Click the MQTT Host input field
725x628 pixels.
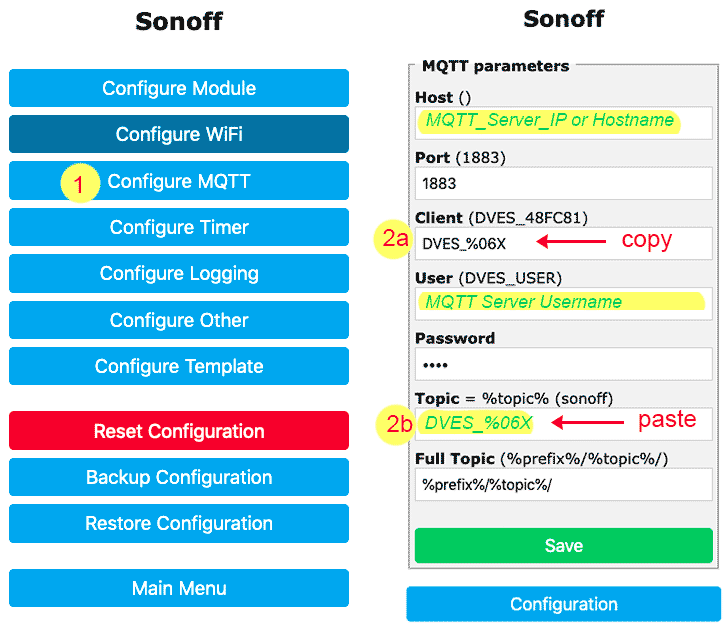click(564, 123)
